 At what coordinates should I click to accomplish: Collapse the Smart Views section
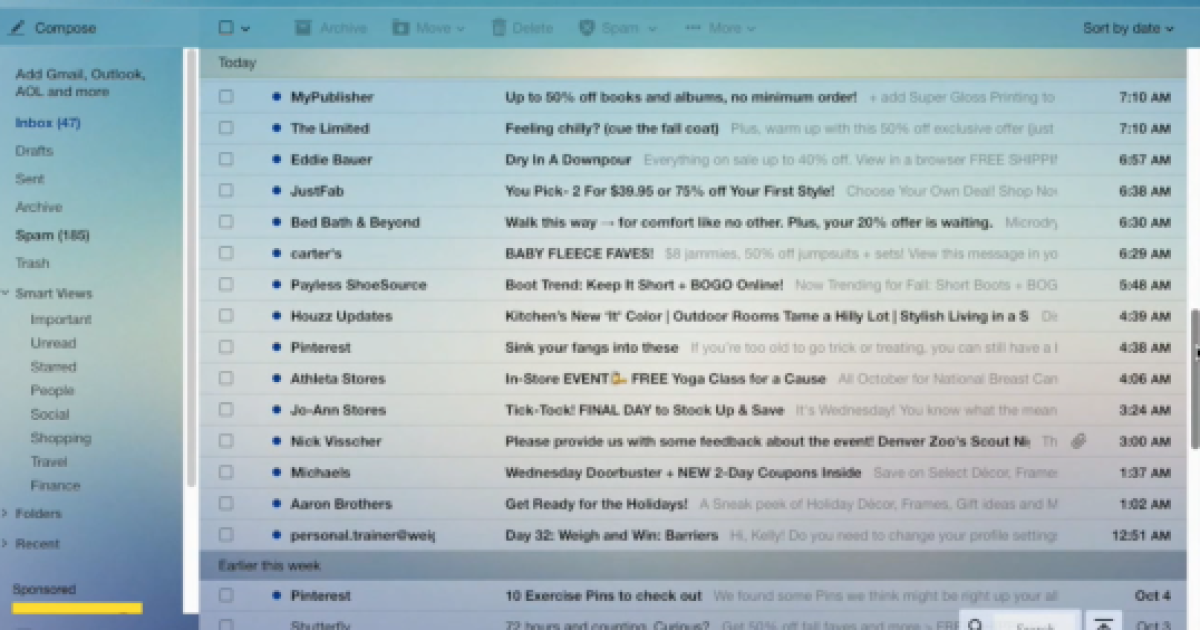tap(6, 293)
